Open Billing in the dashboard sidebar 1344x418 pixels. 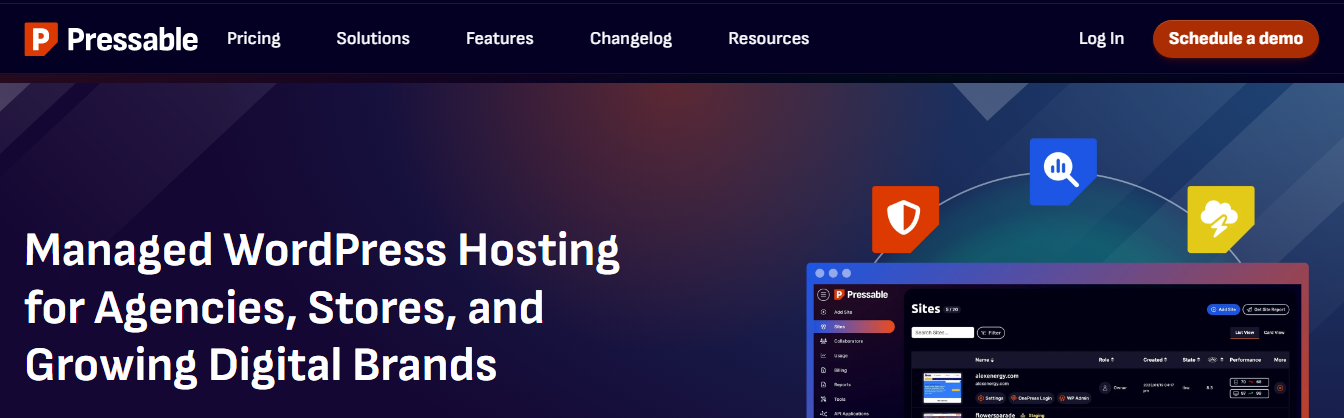tap(840, 369)
